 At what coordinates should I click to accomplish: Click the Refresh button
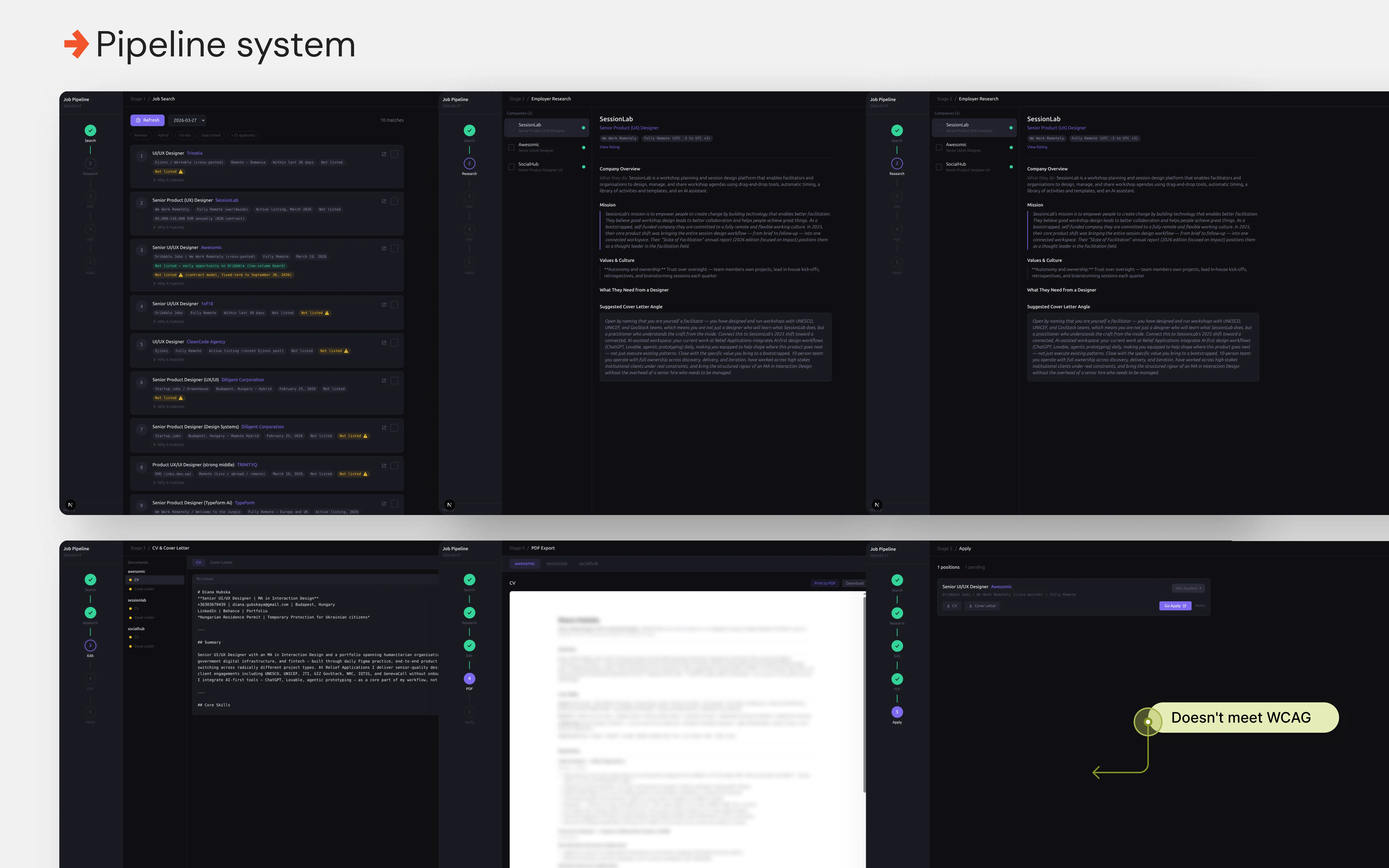(148, 120)
